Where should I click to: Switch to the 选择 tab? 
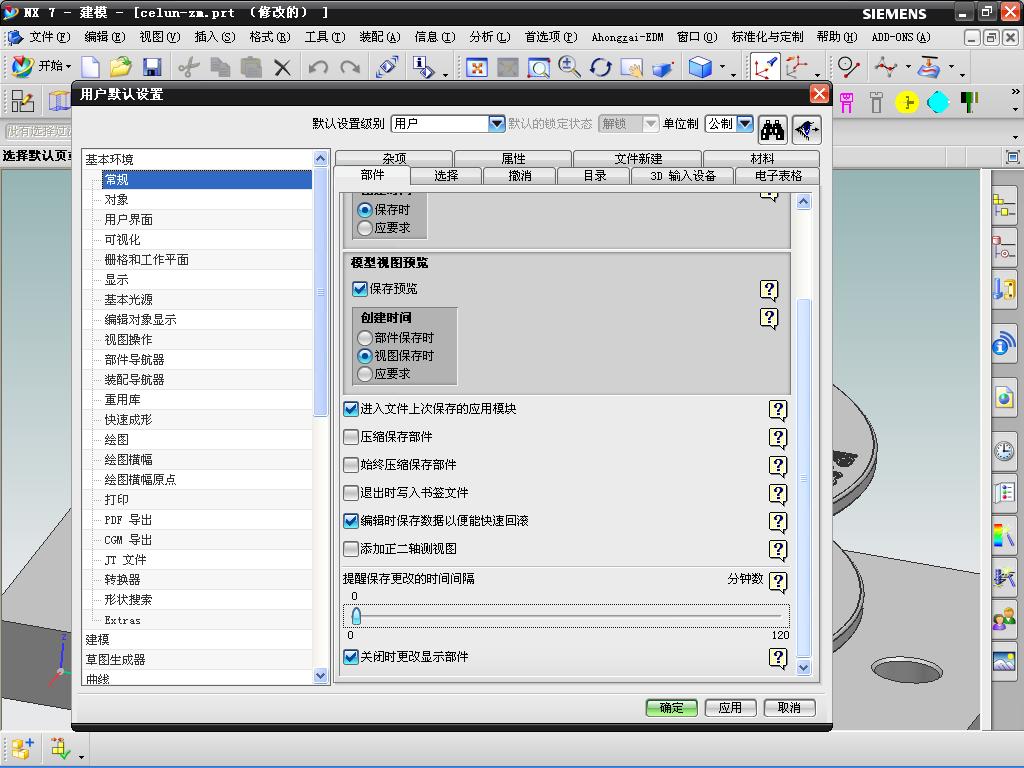click(x=446, y=176)
